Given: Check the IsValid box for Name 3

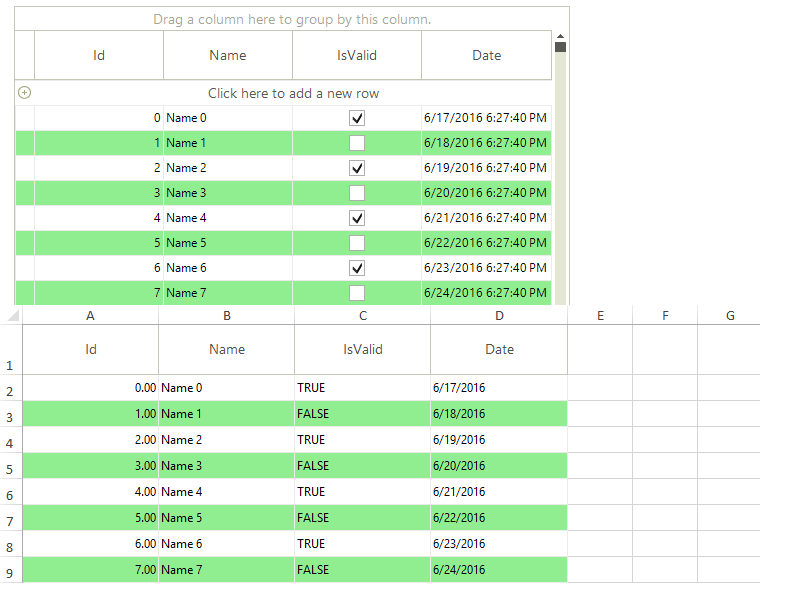Looking at the screenshot, I should pos(357,193).
